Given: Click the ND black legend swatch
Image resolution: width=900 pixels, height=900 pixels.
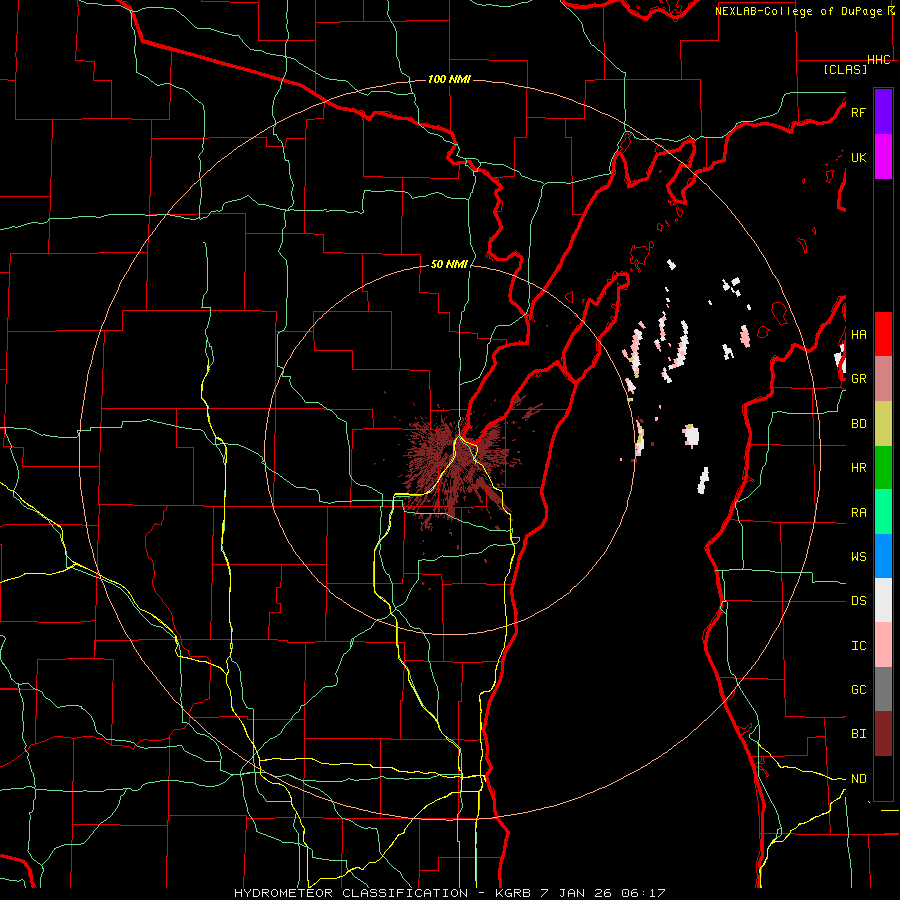Looking at the screenshot, I should coord(883,778).
